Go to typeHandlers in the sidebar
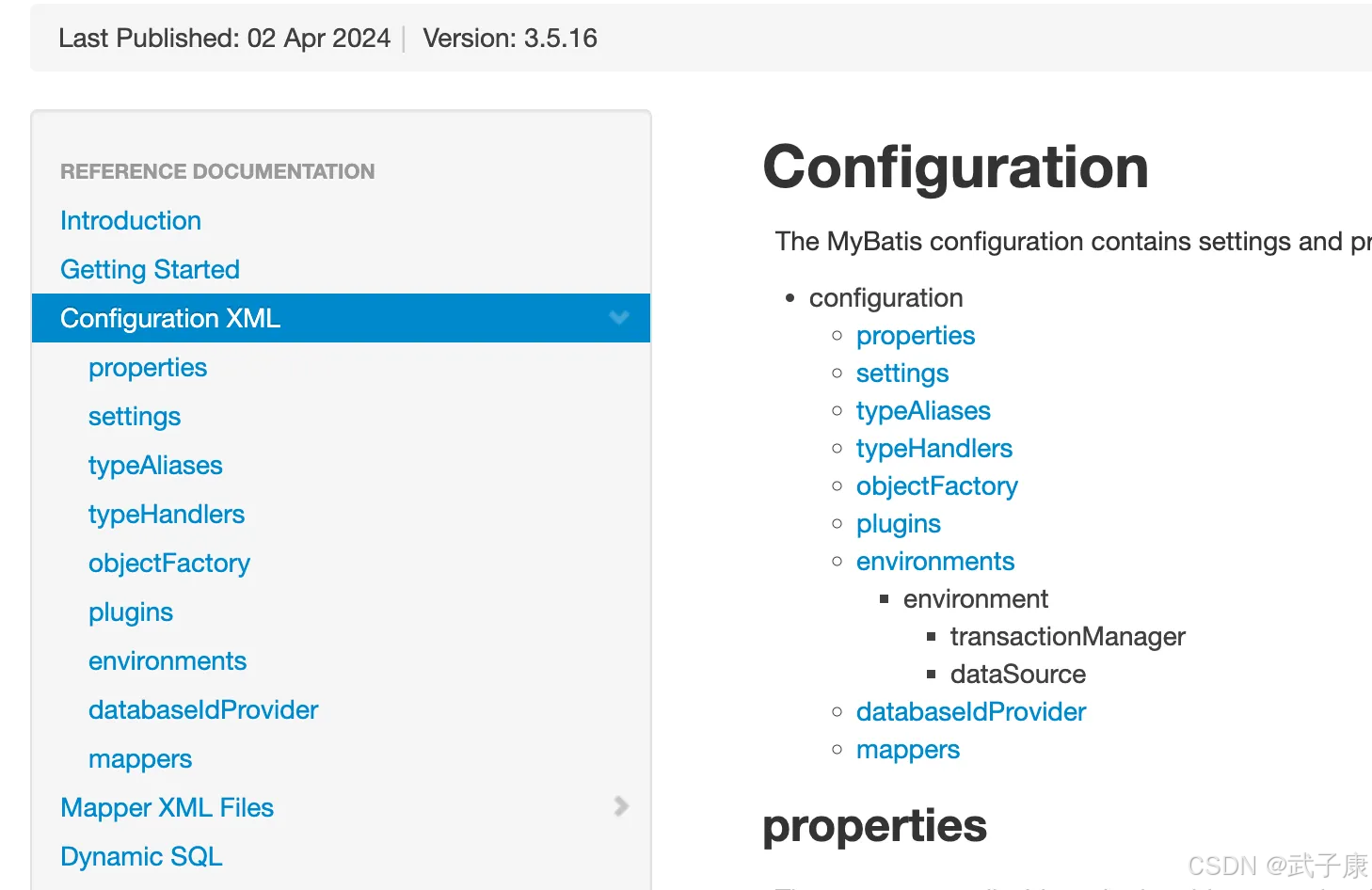1372x890 pixels. 167,515
